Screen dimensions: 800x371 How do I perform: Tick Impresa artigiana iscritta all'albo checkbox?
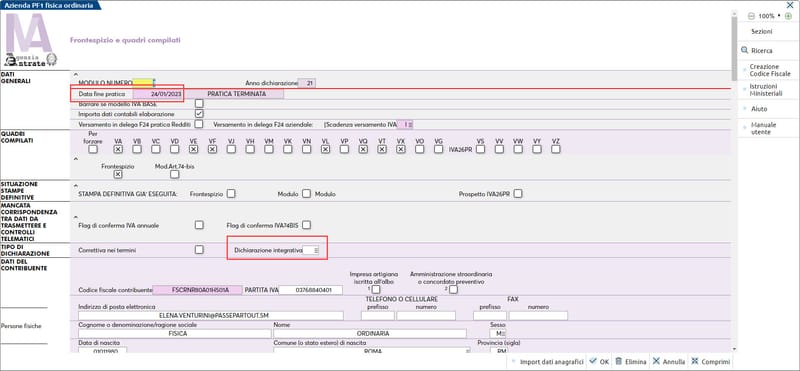(x=376, y=290)
